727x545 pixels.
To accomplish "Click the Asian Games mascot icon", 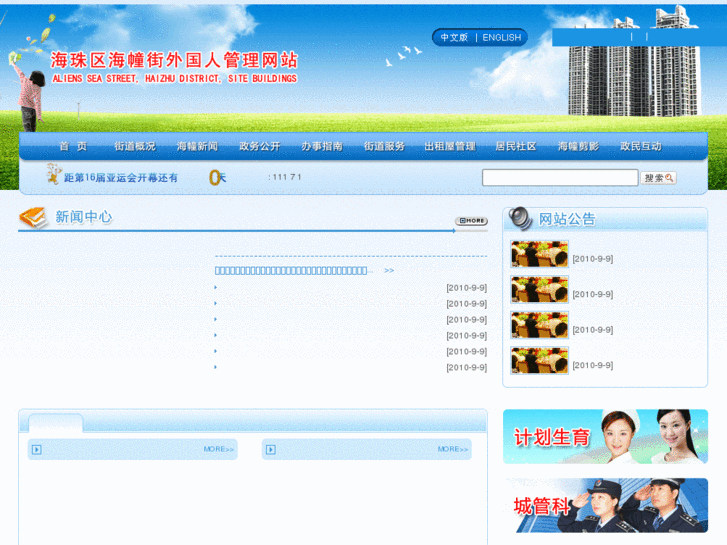I will coord(54,174).
